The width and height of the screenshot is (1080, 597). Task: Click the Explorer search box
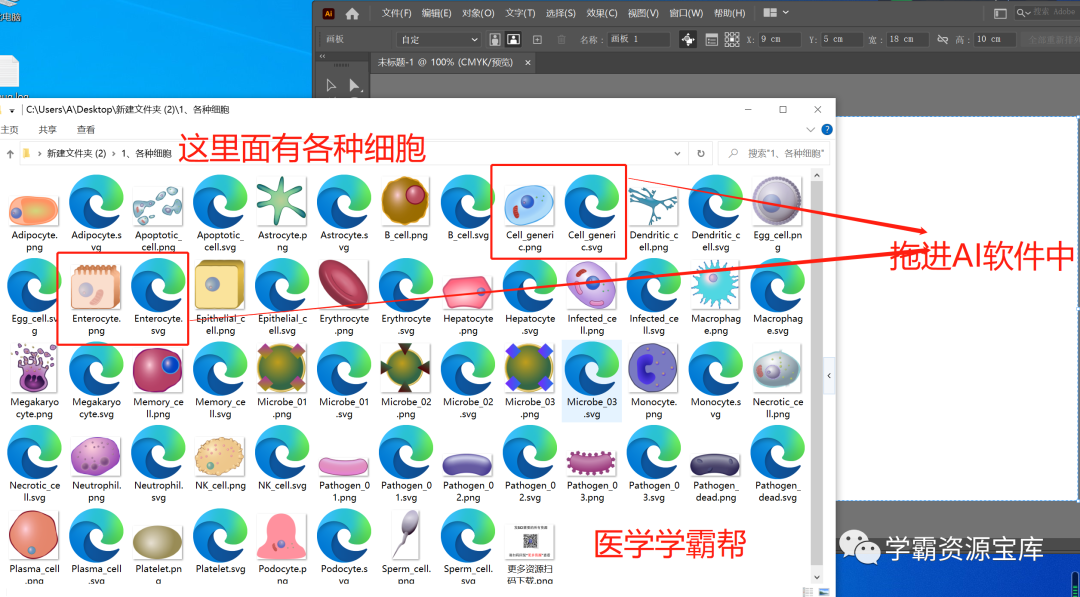(774, 154)
